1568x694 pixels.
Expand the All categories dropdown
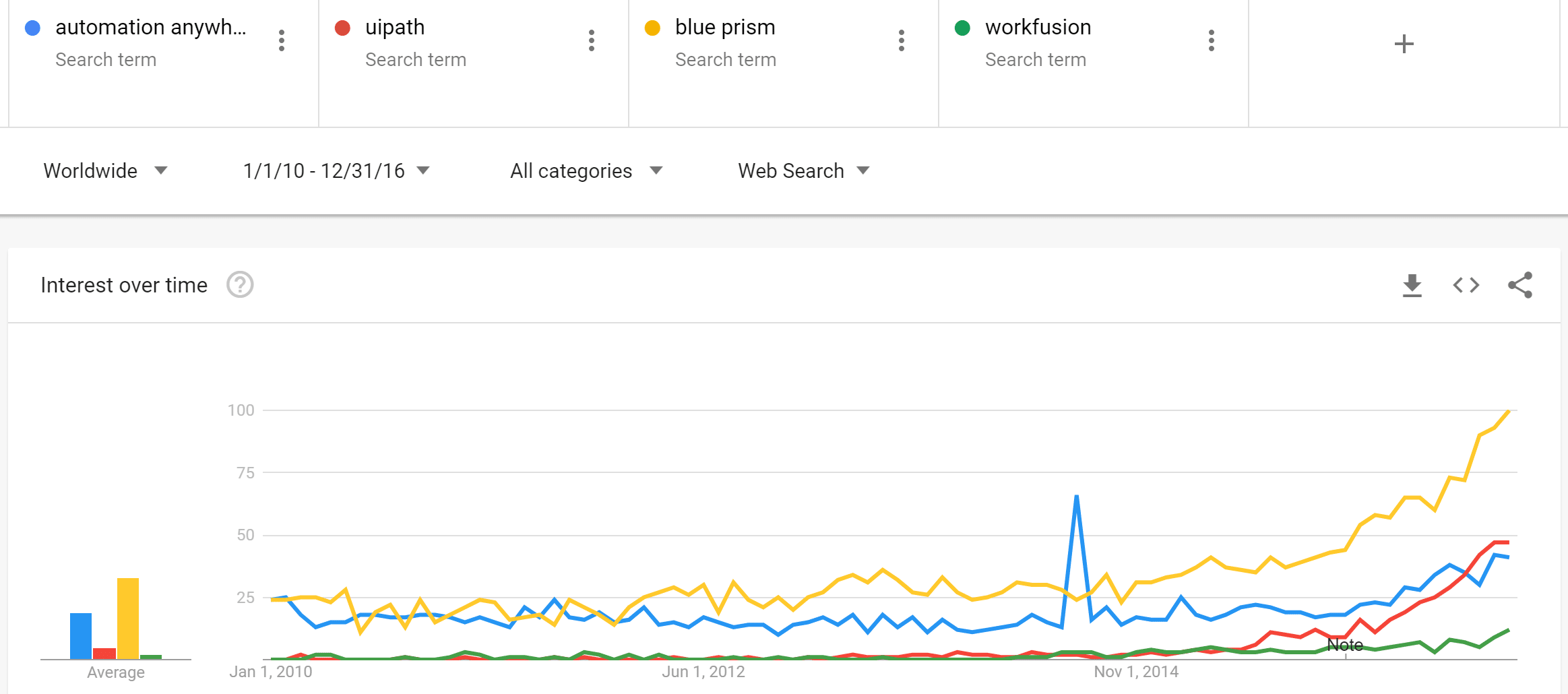point(586,171)
